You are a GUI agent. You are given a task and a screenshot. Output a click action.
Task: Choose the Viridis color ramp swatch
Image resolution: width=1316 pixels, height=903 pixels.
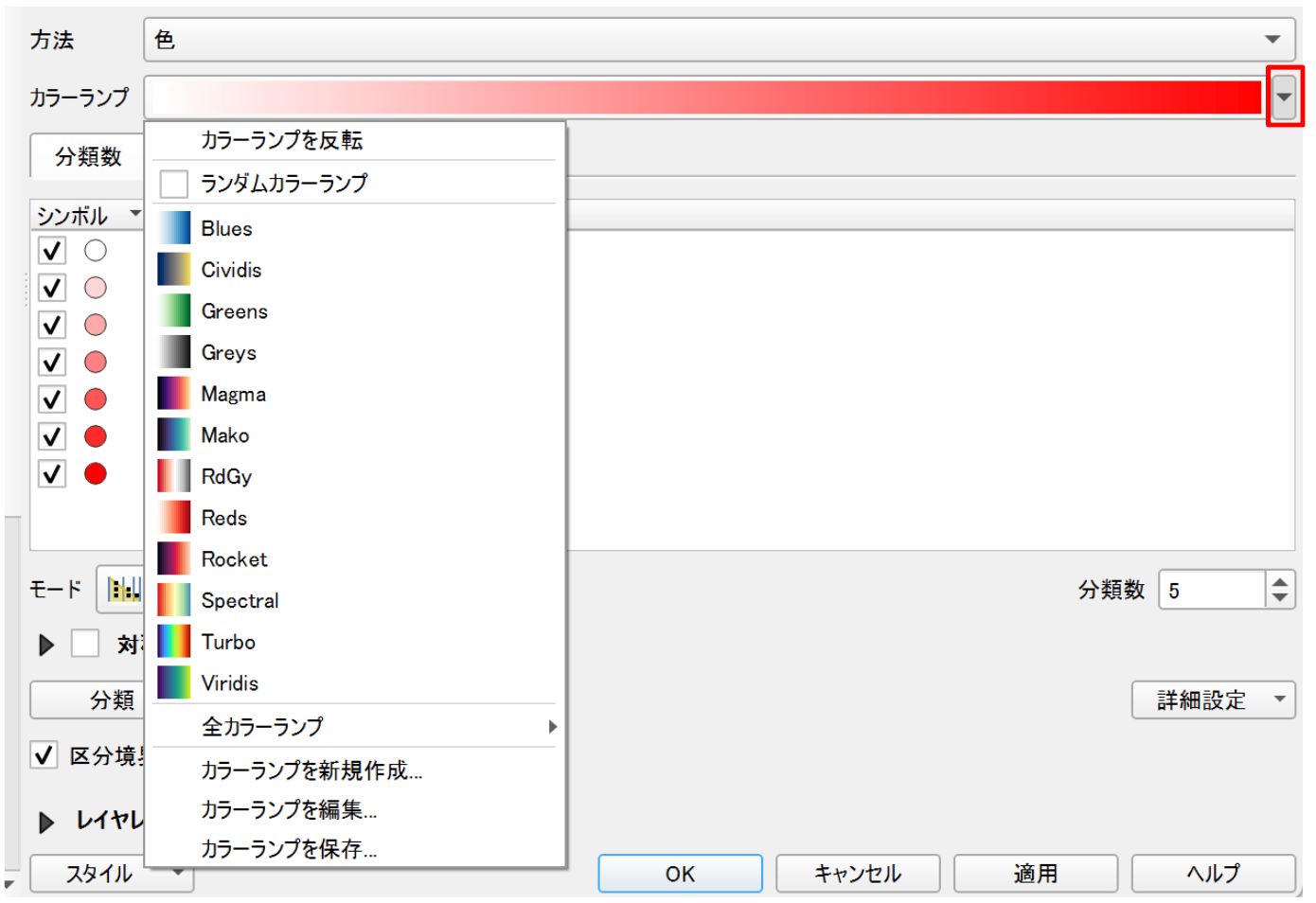pyautogui.click(x=174, y=683)
